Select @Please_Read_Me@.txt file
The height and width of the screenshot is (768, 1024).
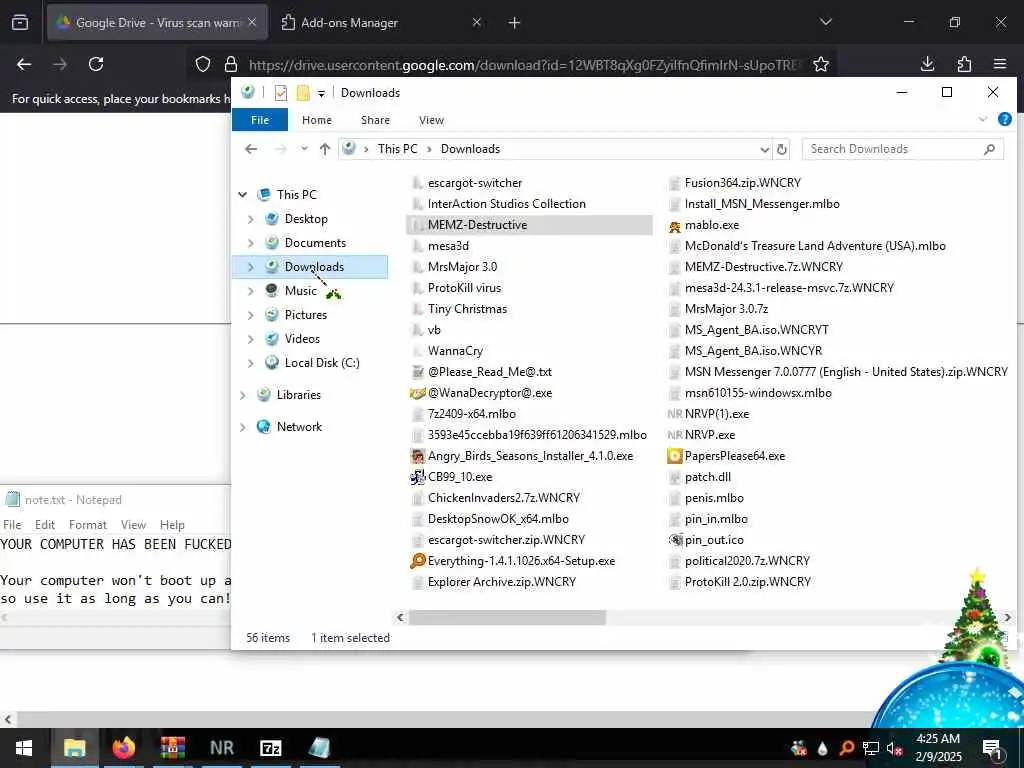click(490, 372)
